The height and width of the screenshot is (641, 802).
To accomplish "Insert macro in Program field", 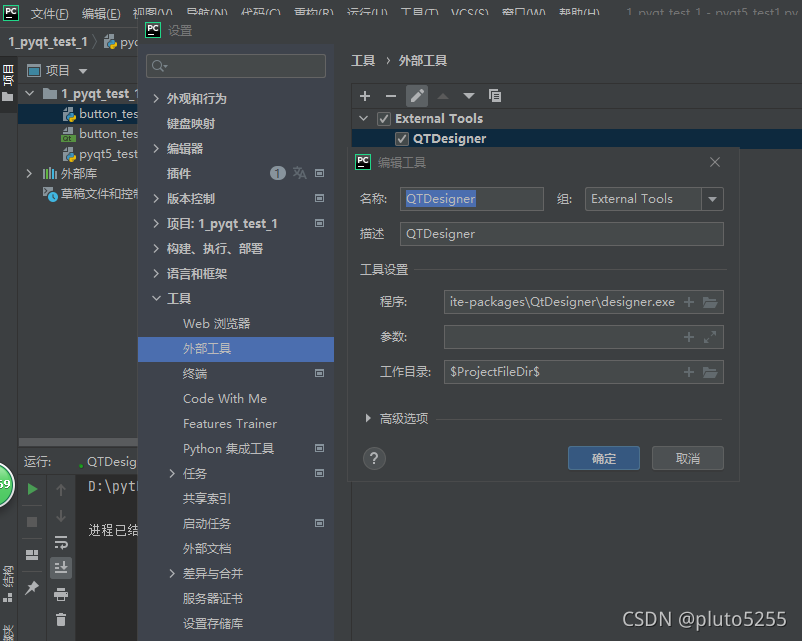I will pyautogui.click(x=689, y=302).
